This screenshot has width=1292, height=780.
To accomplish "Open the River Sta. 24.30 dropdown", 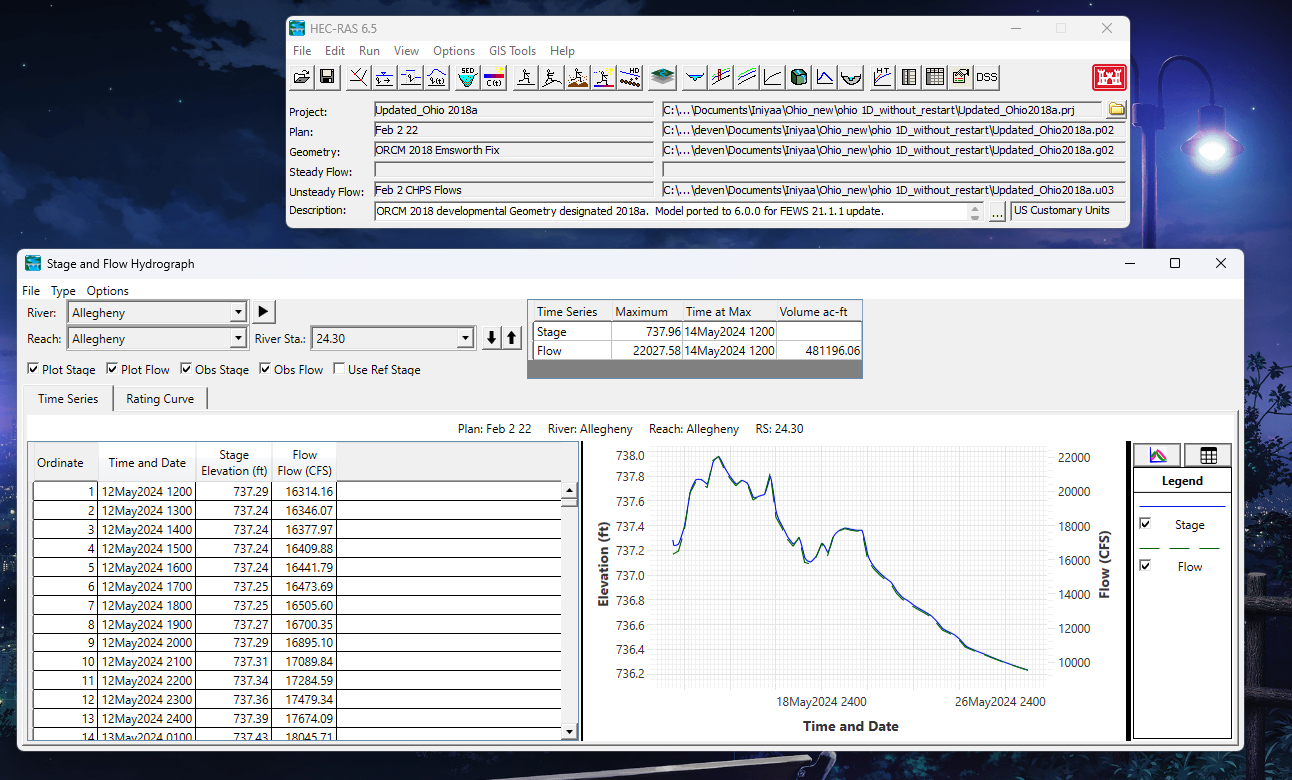I will click(x=465, y=339).
